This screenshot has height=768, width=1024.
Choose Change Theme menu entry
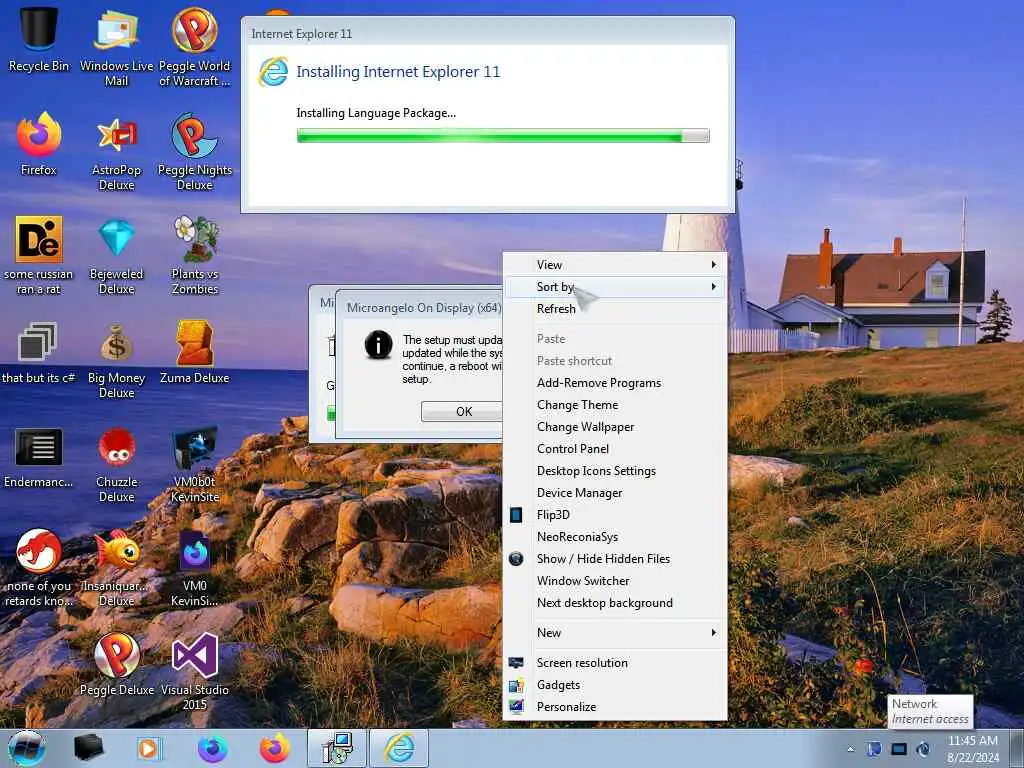tap(615, 405)
